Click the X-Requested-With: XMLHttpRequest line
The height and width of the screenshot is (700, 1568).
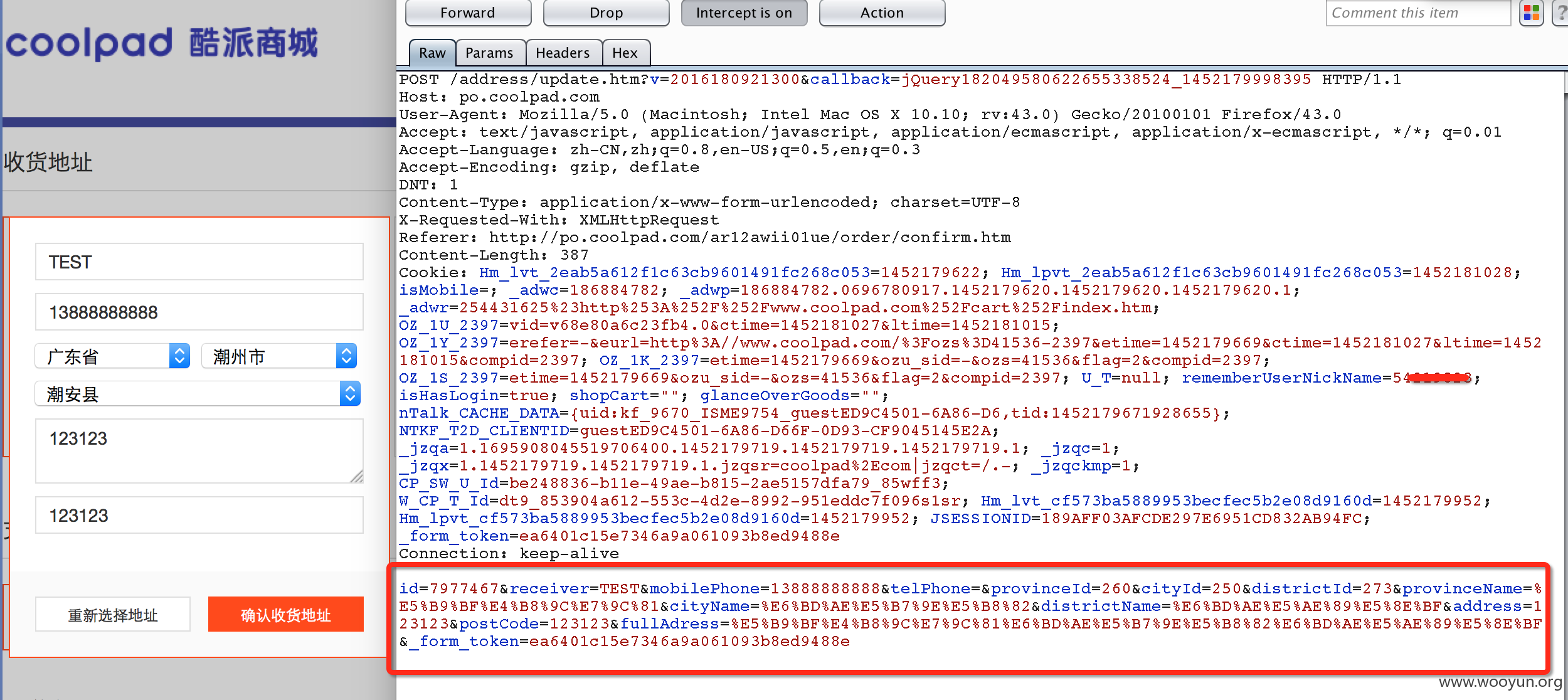[559, 220]
